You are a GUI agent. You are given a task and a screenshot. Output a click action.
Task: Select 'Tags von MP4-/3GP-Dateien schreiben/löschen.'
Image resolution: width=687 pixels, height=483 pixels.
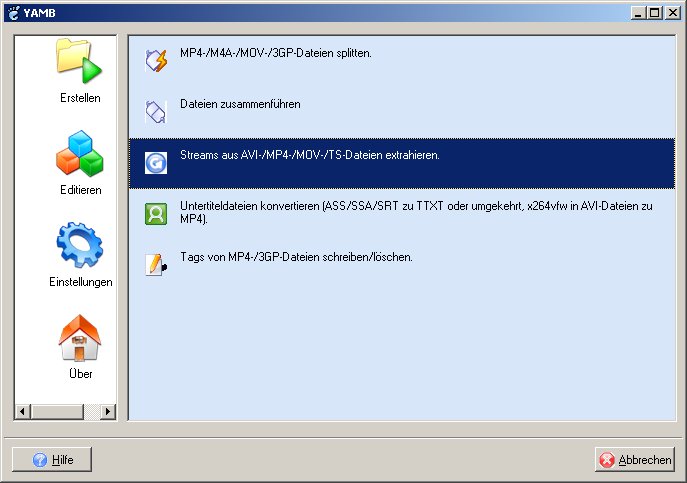402,265
